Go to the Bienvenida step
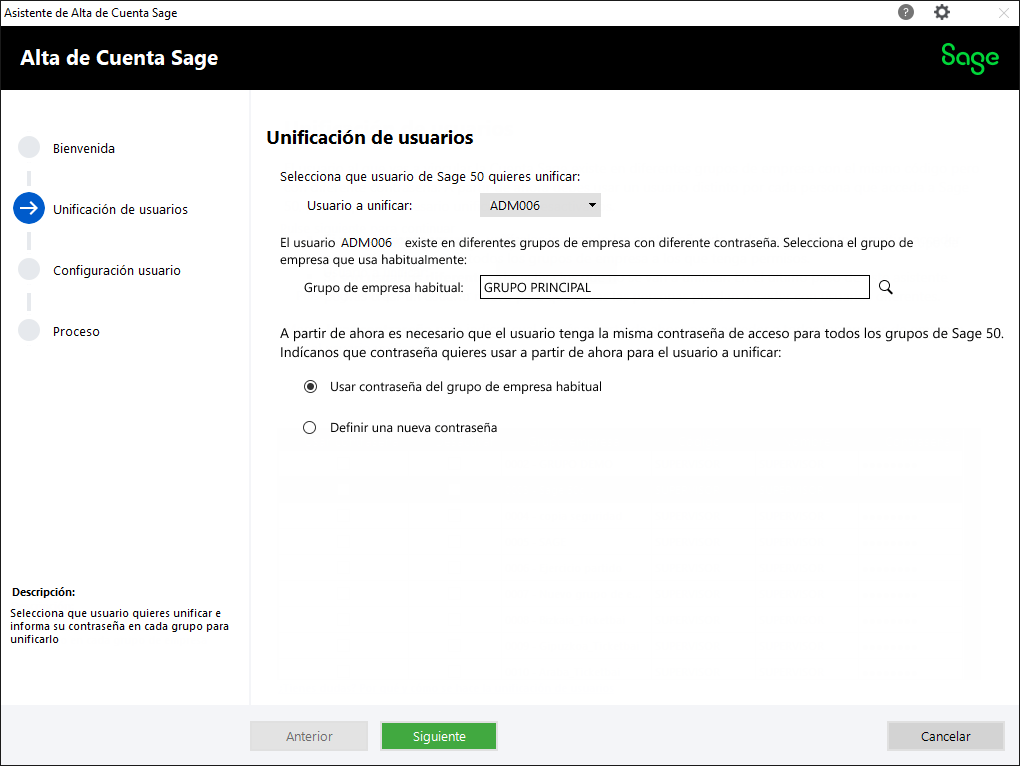Screen dimensions: 1020x766 (84, 148)
